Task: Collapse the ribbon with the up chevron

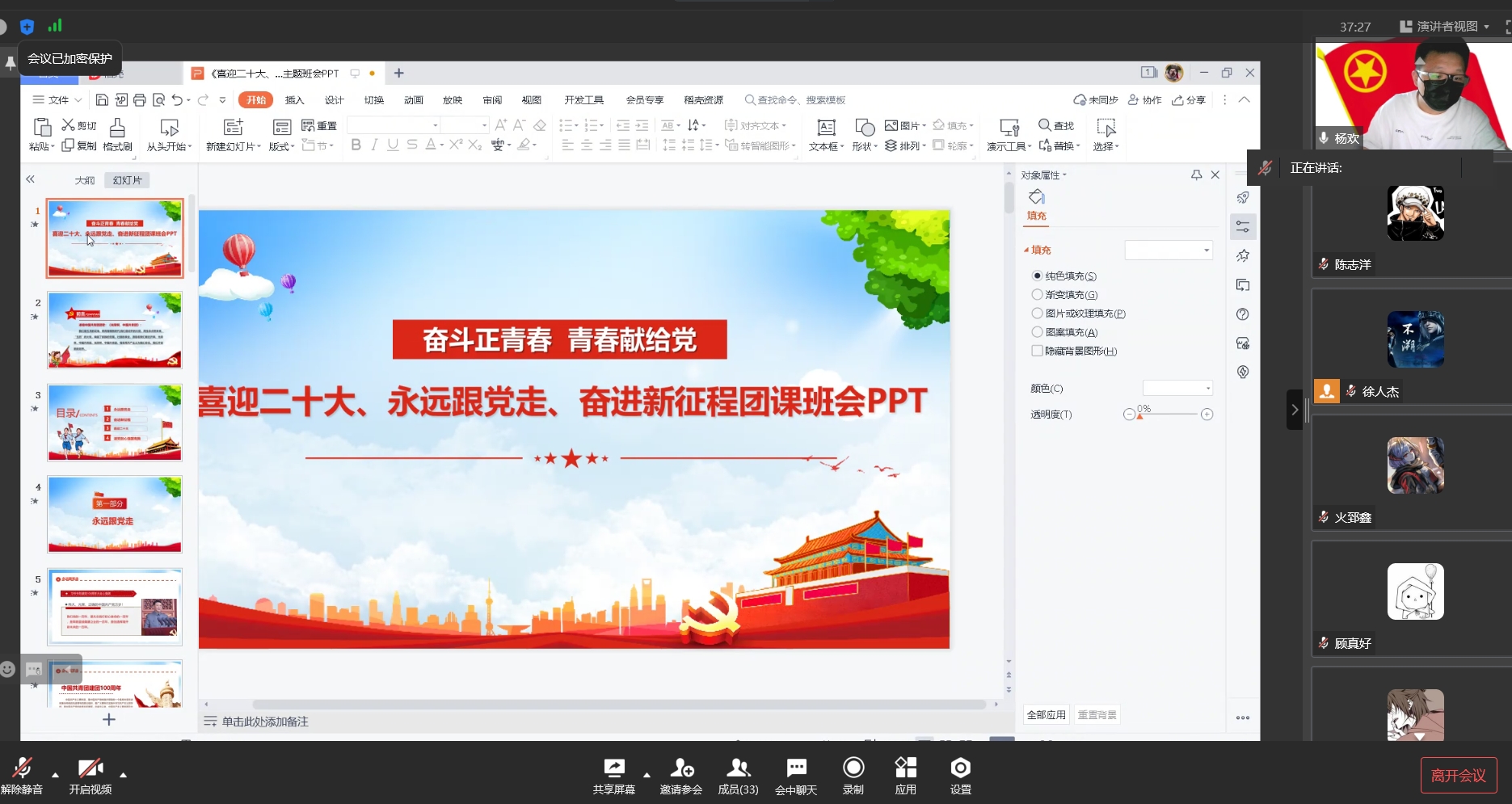Action: pos(1245,100)
